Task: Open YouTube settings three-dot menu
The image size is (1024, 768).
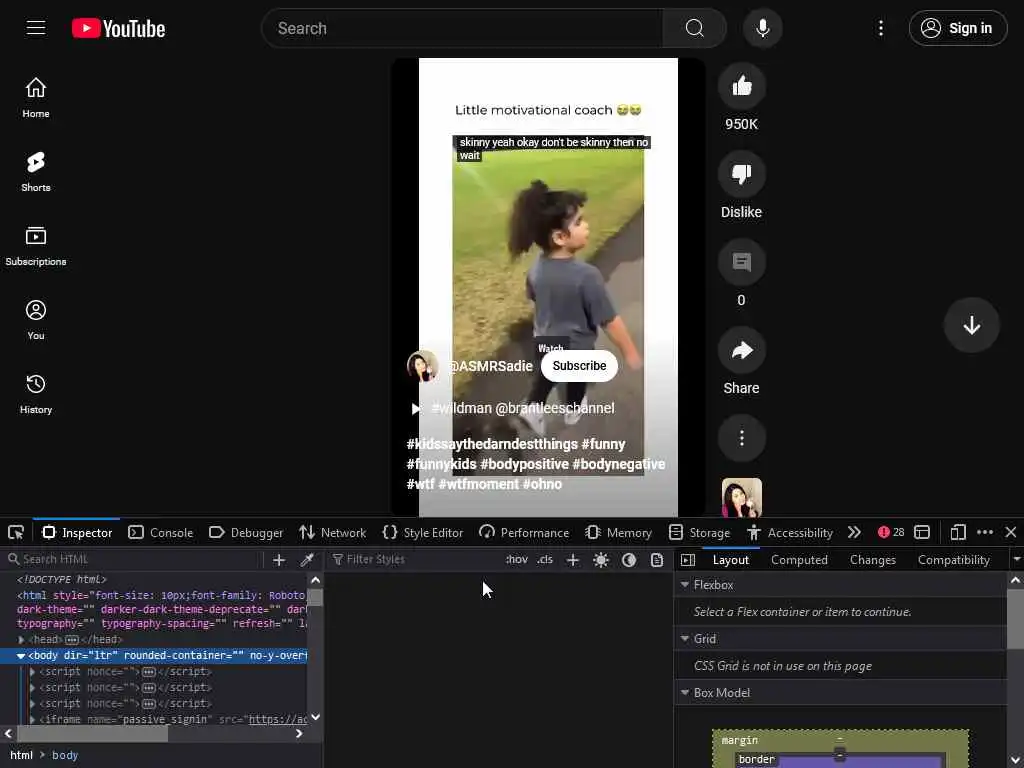Action: [880, 28]
